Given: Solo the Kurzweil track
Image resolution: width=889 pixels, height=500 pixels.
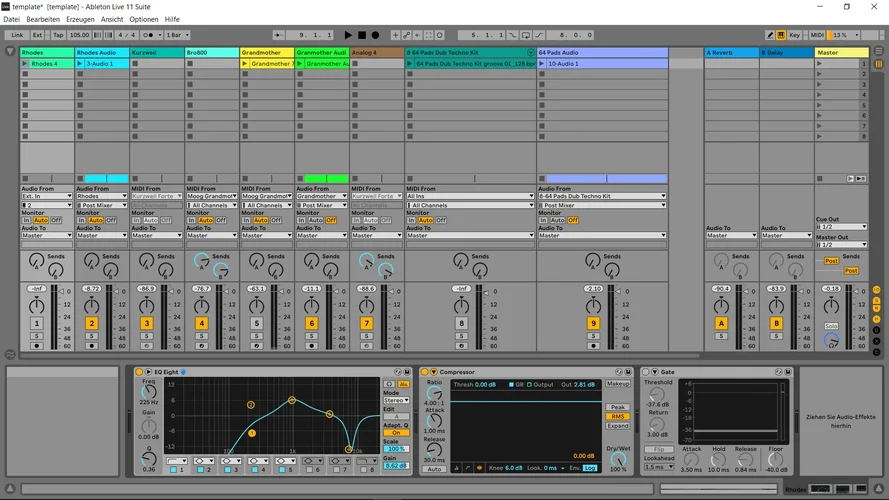Looking at the screenshot, I should click(146, 336).
